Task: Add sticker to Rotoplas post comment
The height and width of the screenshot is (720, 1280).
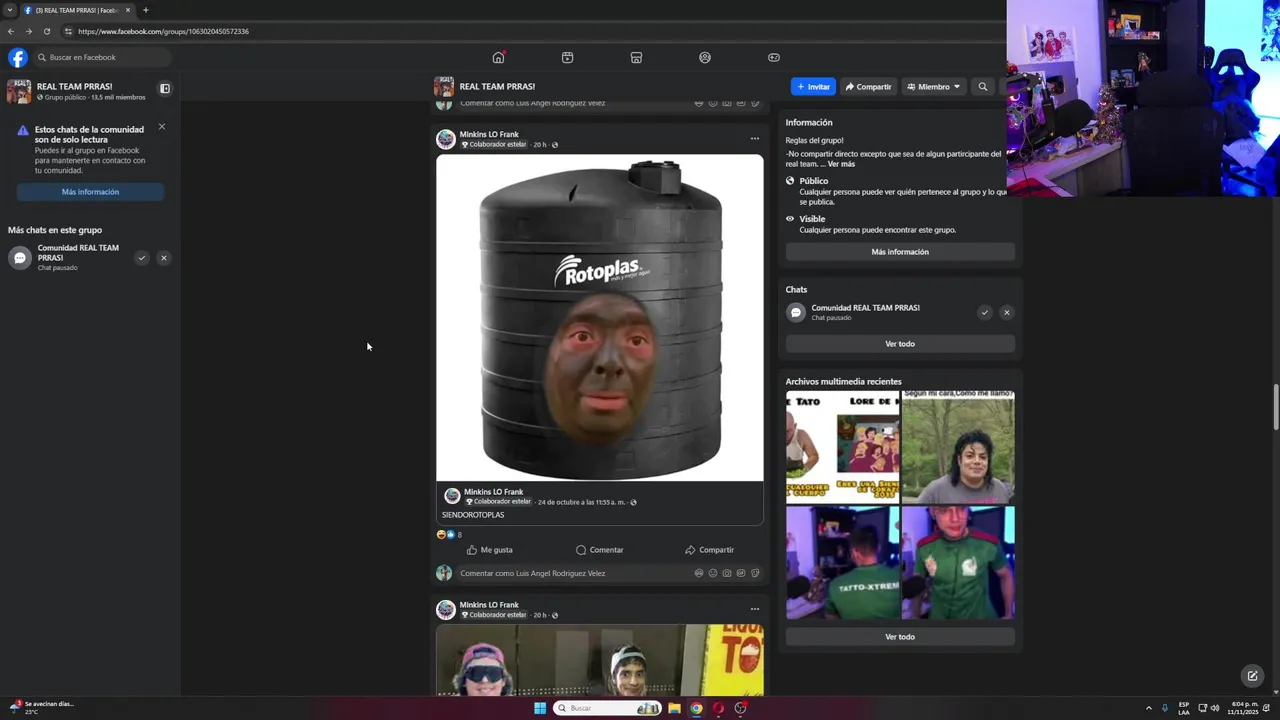Action: coord(755,573)
